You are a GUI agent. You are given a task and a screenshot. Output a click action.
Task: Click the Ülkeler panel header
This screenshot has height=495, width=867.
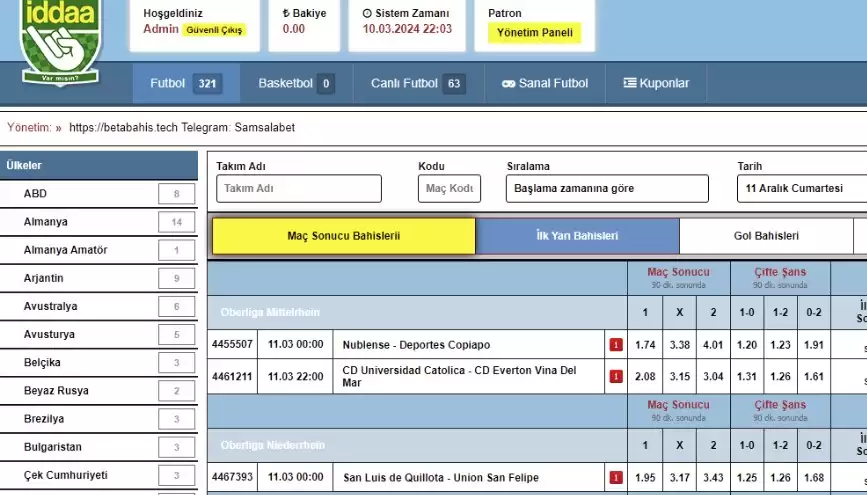tap(98, 165)
